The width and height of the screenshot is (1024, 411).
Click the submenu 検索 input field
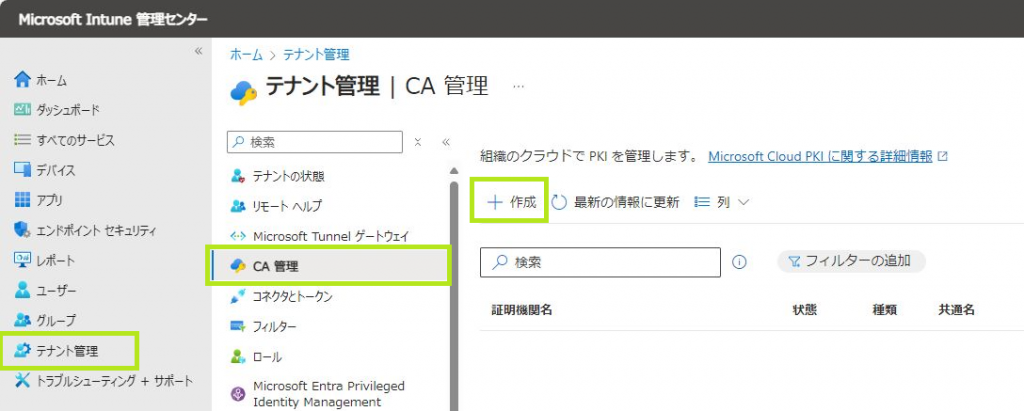pyautogui.click(x=315, y=142)
